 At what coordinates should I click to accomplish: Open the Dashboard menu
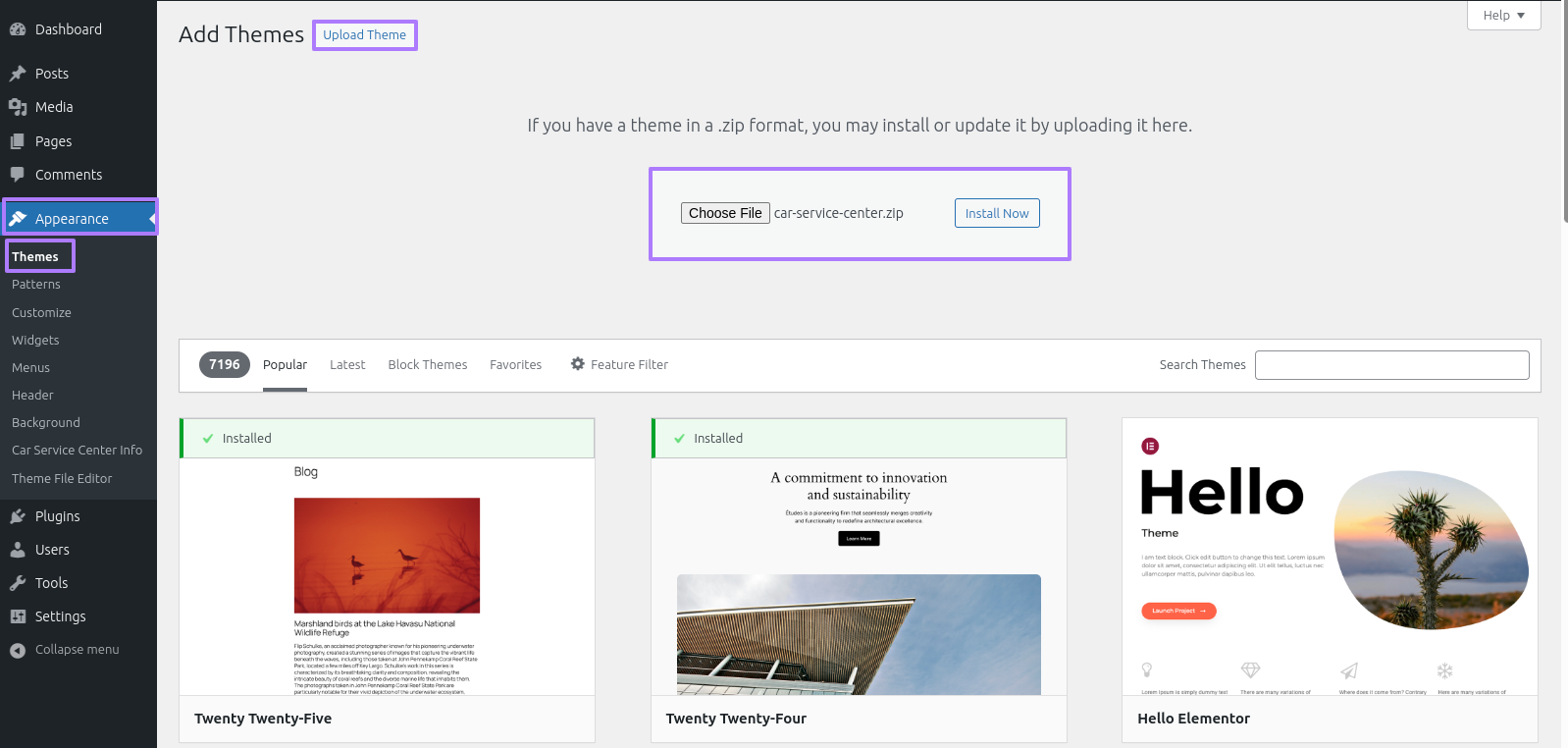(x=78, y=29)
